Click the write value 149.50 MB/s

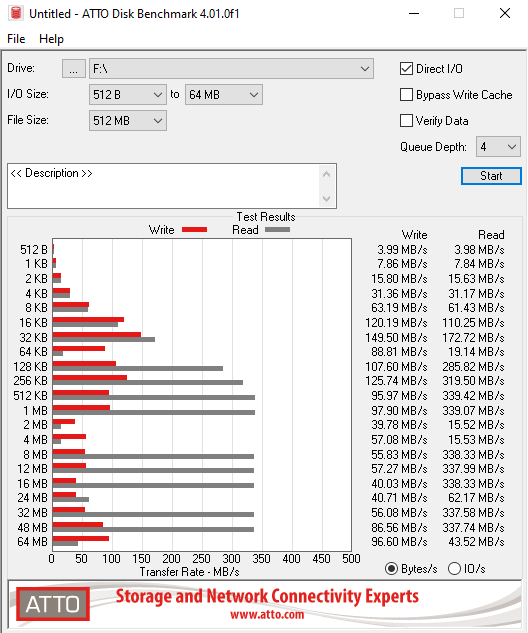point(396,337)
